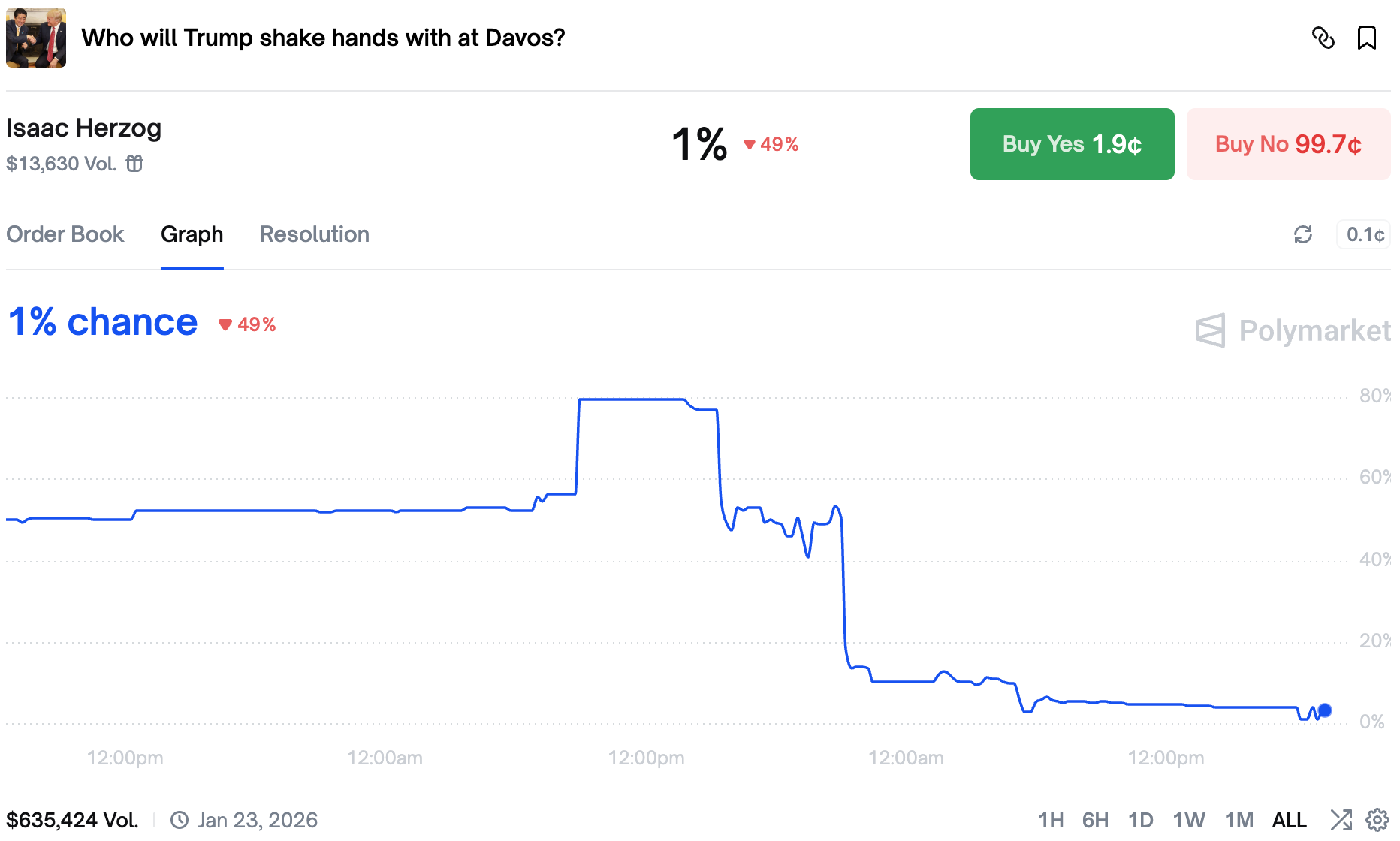The width and height of the screenshot is (1400, 841).
Task: Click the gift rewards icon beside volume
Action: [x=134, y=164]
